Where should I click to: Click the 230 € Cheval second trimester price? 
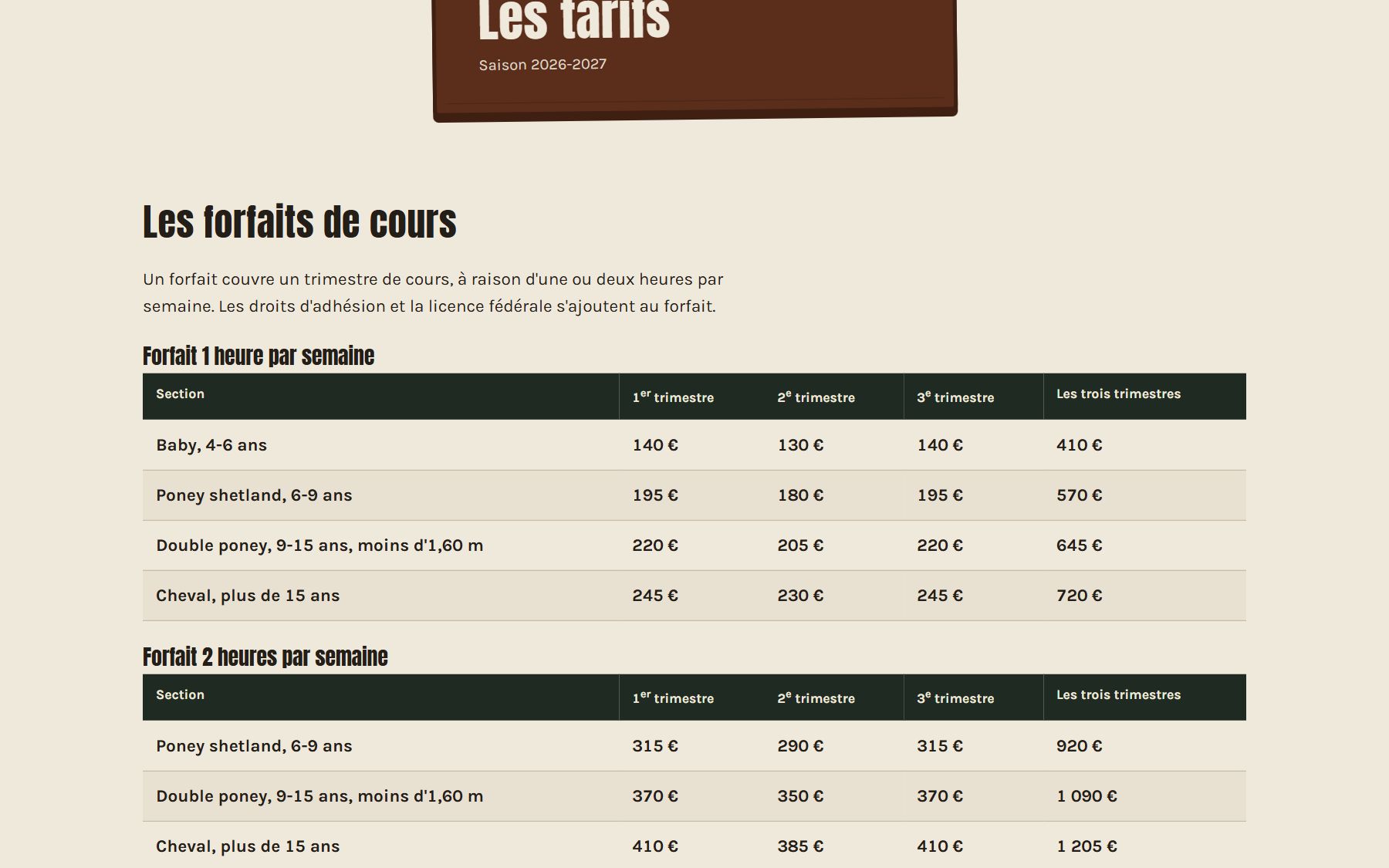click(800, 596)
